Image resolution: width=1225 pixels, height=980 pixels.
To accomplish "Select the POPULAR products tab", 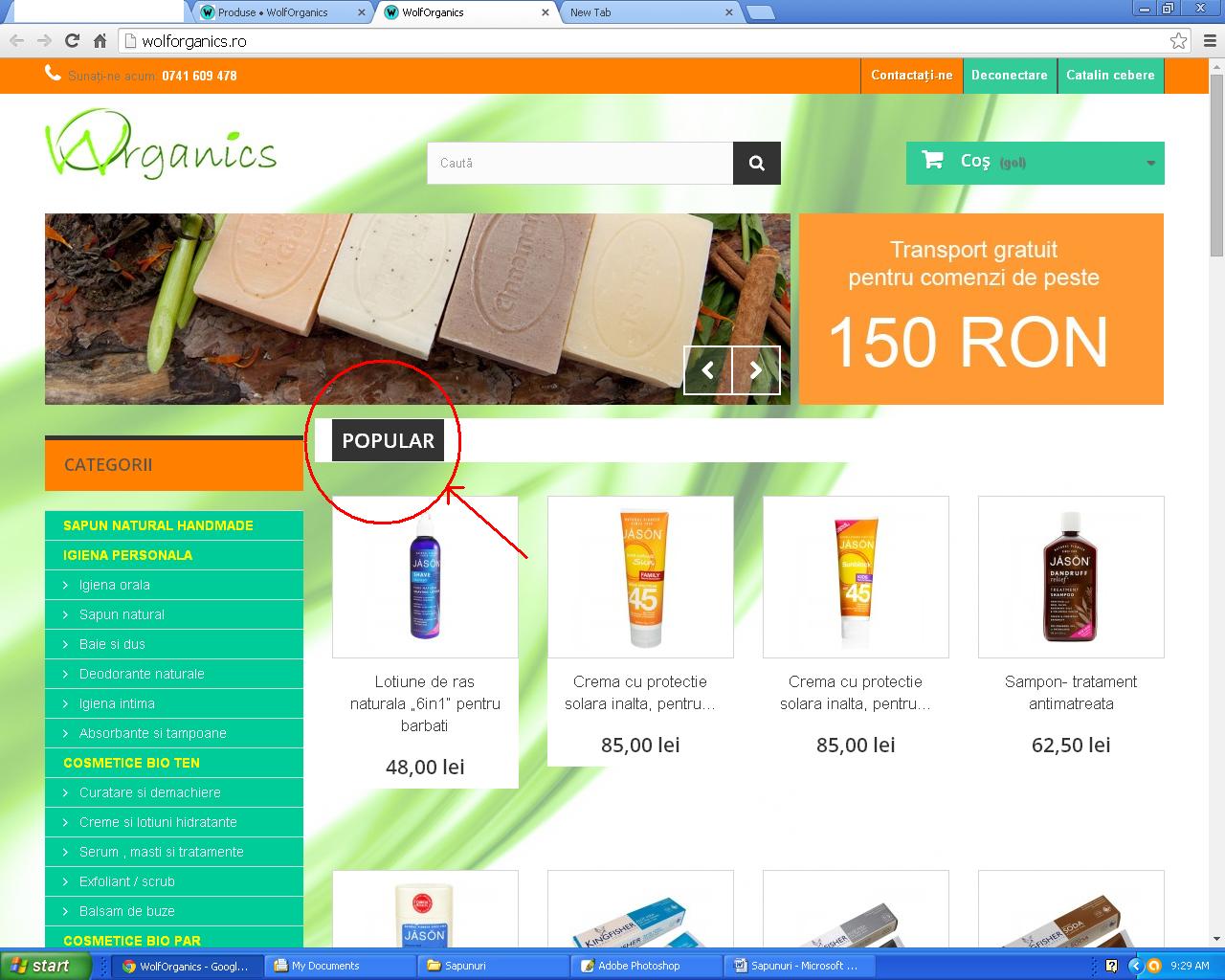I will tap(388, 440).
